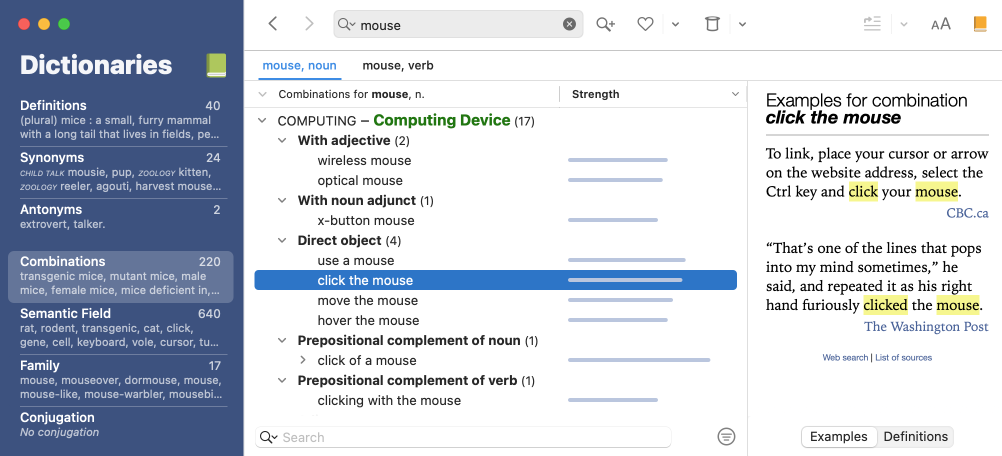Screen dimensions: 1002x456
Task: Click the back navigation arrow
Action: pos(273,24)
